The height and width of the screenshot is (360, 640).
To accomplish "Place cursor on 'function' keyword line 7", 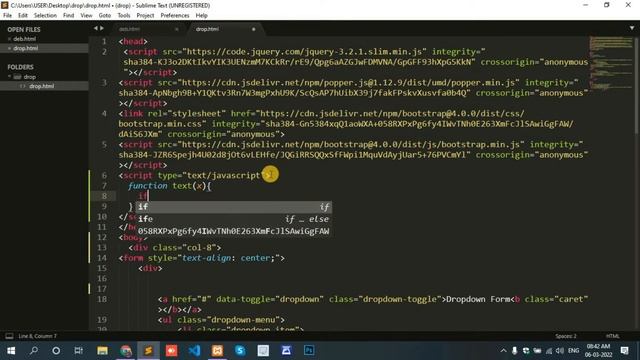I will click(147, 186).
